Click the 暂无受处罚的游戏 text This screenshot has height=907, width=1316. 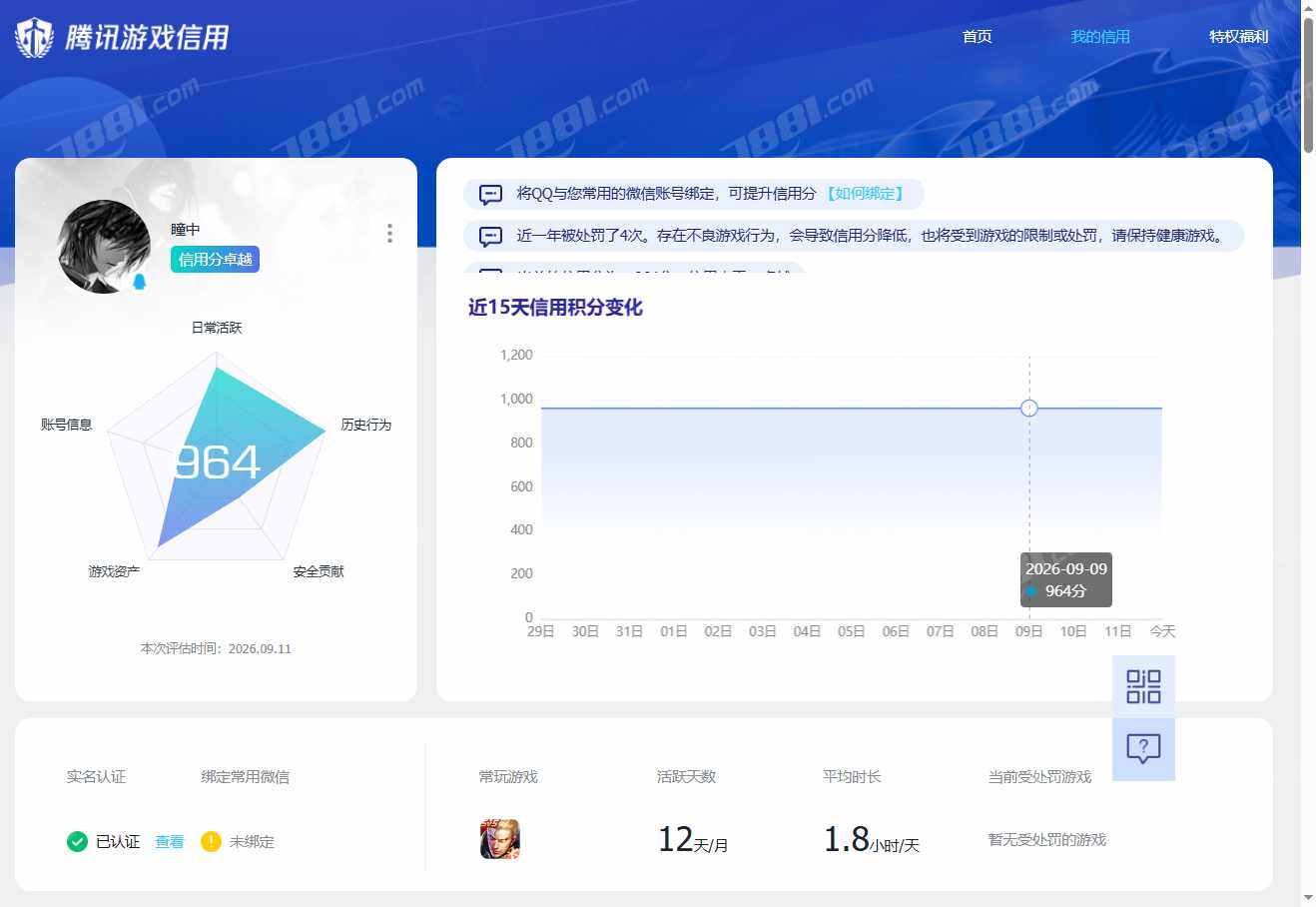pyautogui.click(x=1047, y=840)
